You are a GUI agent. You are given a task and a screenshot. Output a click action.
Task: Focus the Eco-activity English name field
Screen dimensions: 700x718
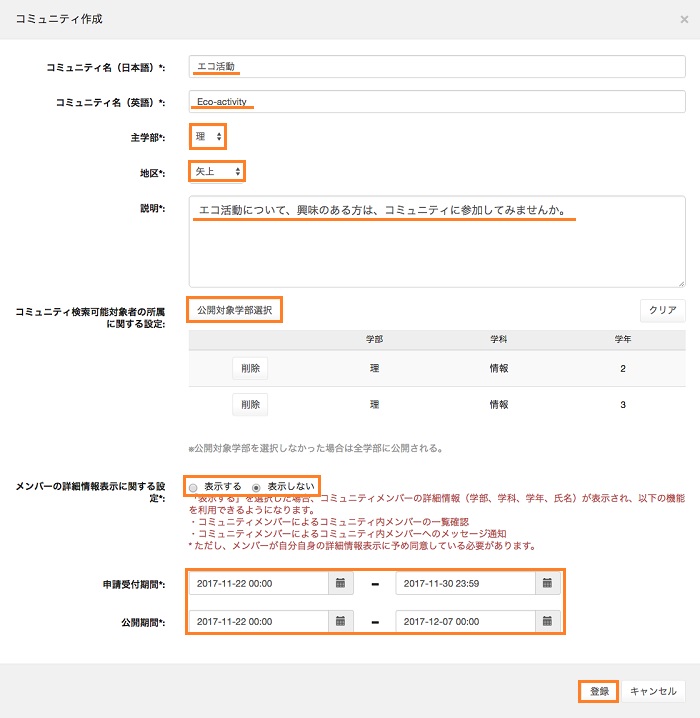pos(437,102)
